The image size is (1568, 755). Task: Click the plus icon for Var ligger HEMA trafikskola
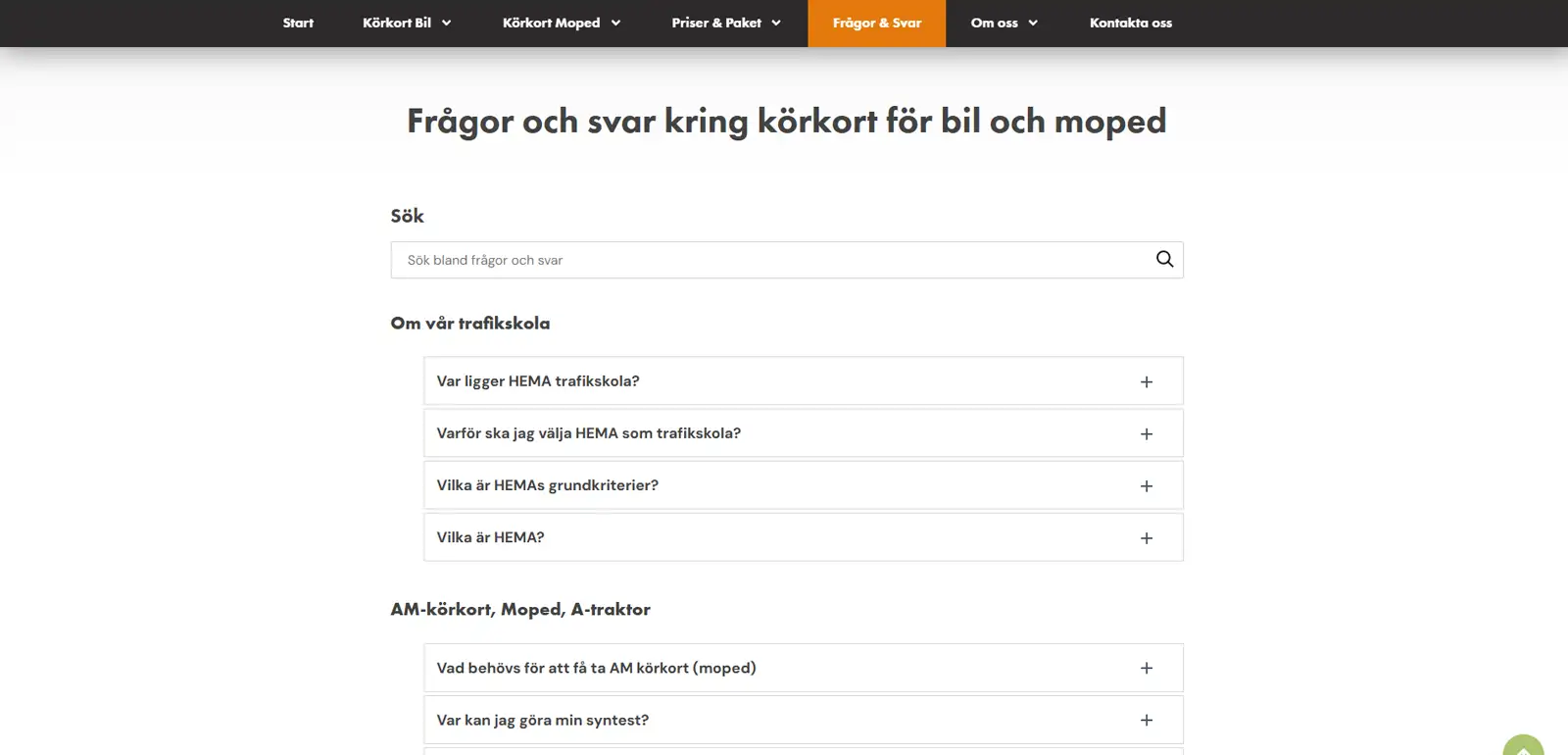(1146, 381)
